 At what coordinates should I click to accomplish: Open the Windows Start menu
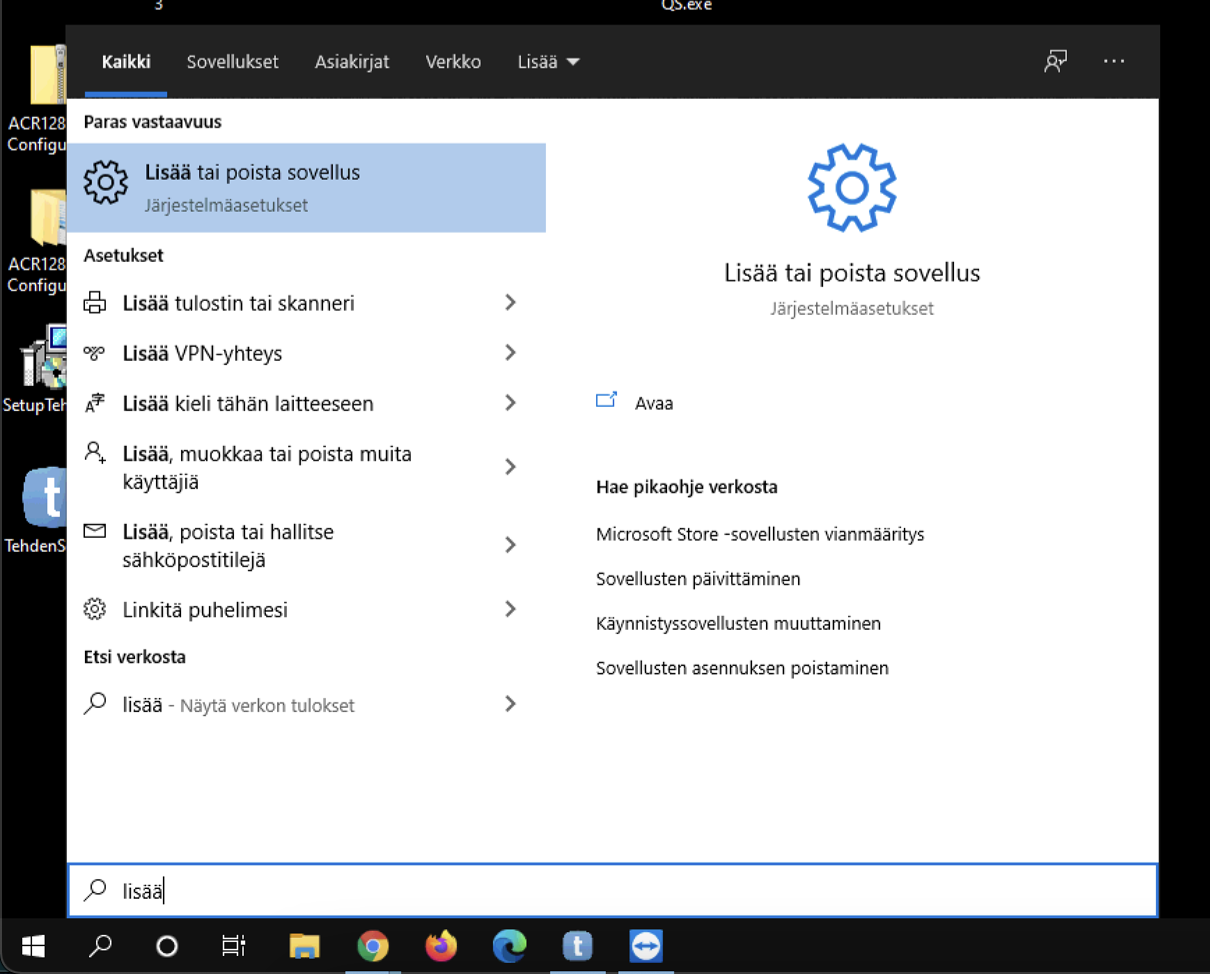point(33,946)
